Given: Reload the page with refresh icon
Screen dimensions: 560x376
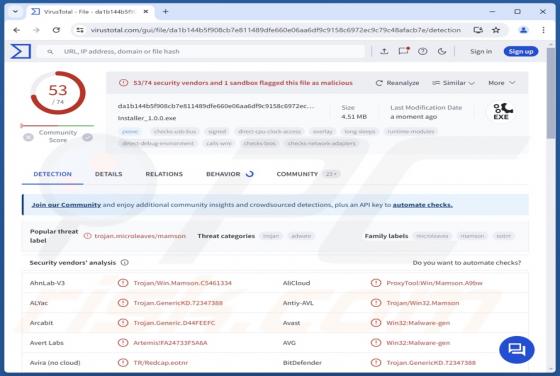Looking at the screenshot, I should tap(56, 30).
